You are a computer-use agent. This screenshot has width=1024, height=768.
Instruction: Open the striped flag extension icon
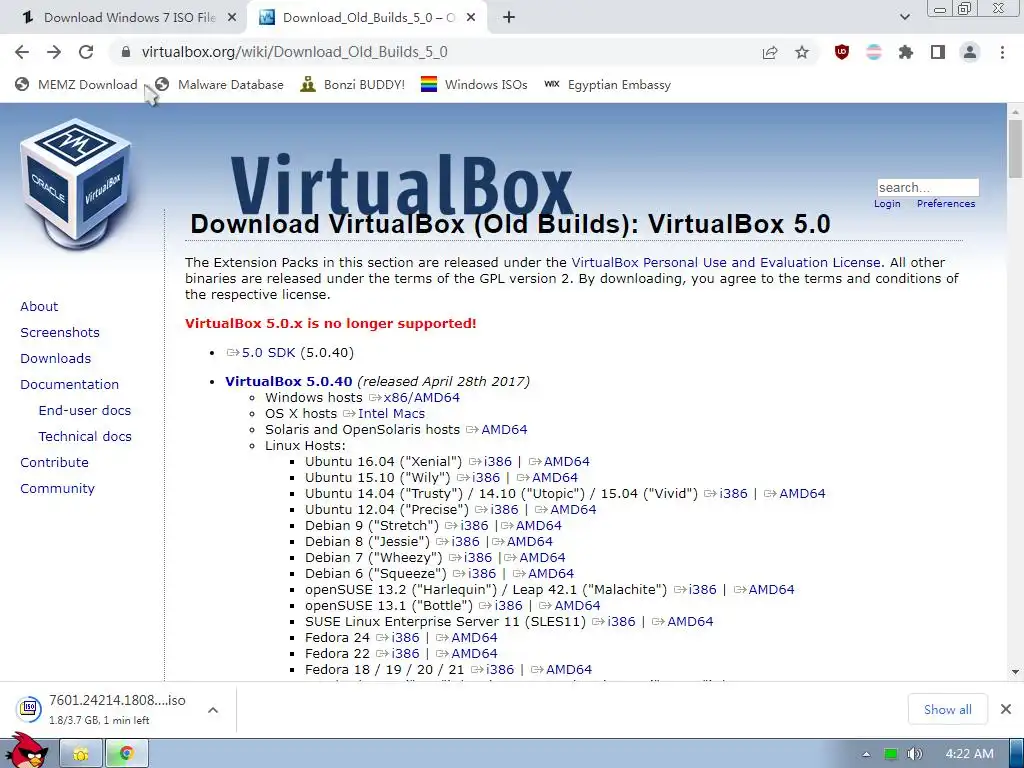[874, 52]
